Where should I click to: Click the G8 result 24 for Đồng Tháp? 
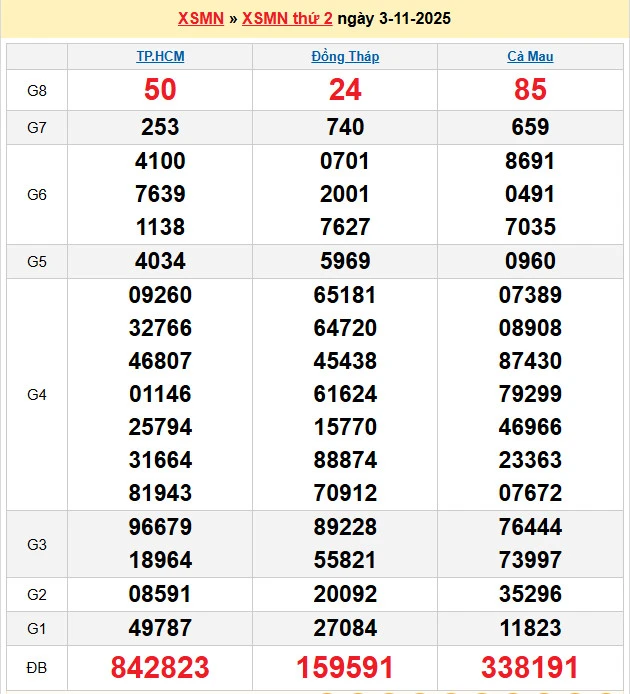(345, 90)
